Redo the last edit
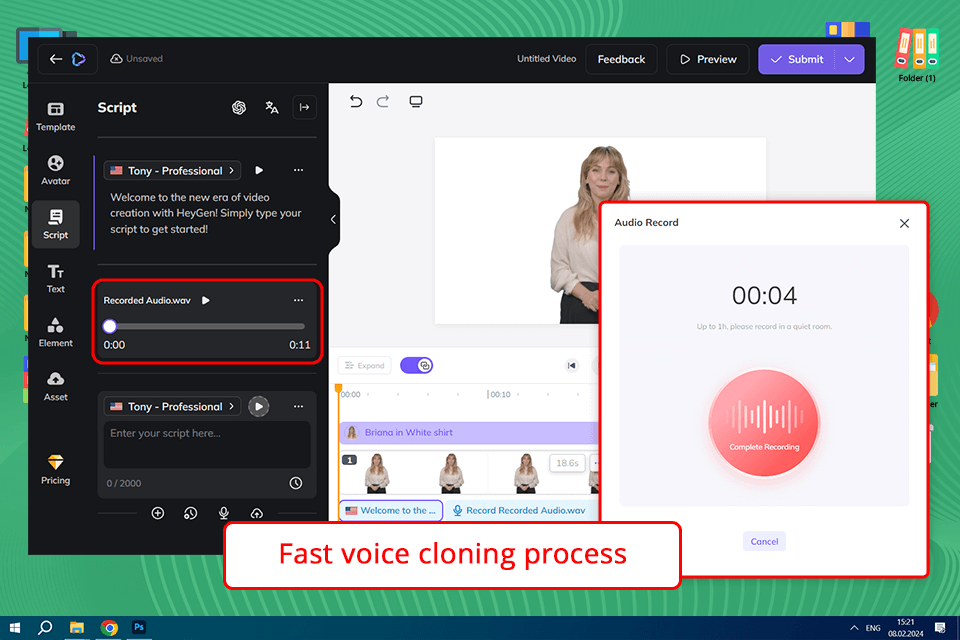The image size is (960, 640). [383, 101]
